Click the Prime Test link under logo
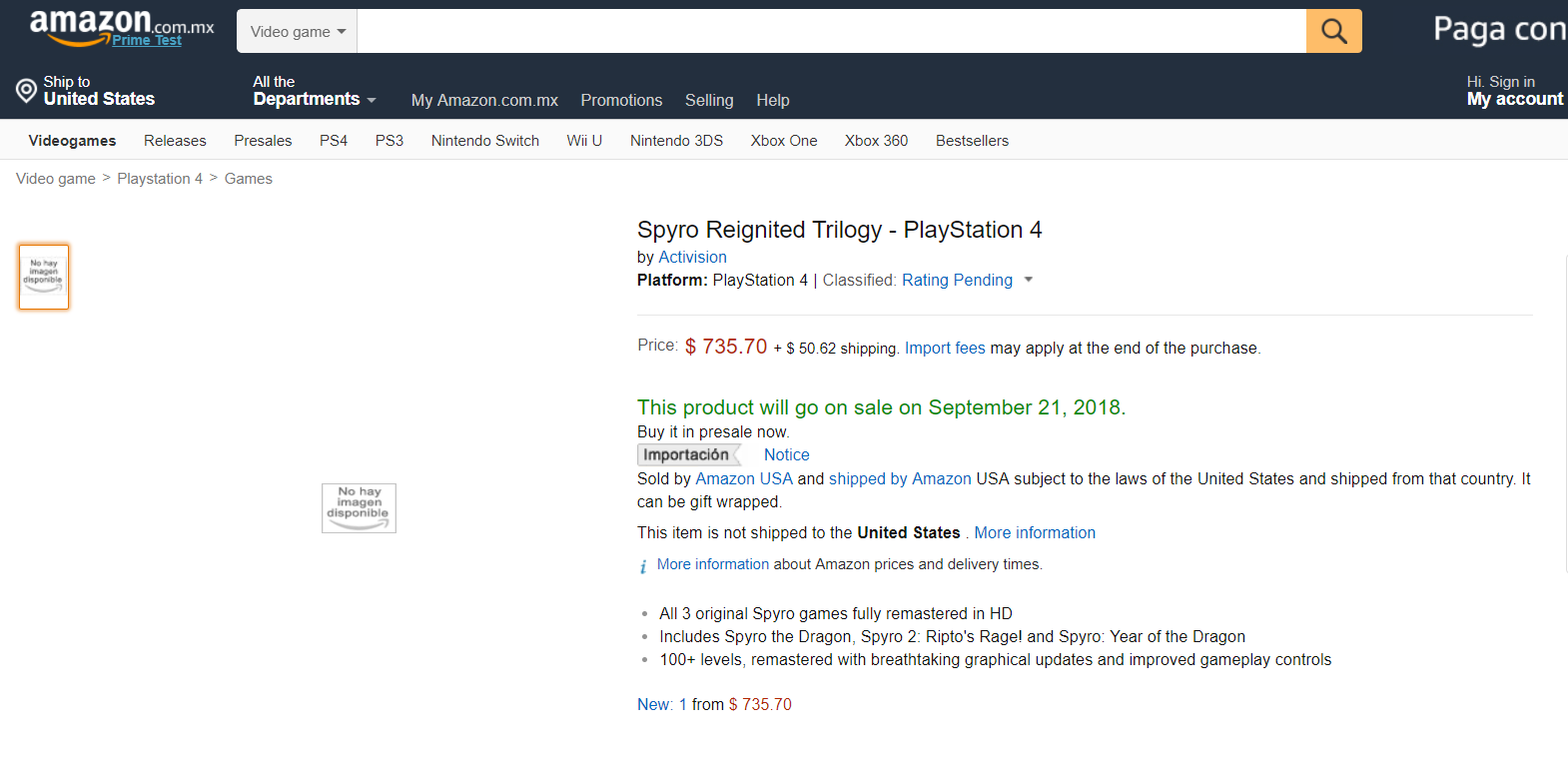Image resolution: width=1568 pixels, height=758 pixels. click(147, 41)
